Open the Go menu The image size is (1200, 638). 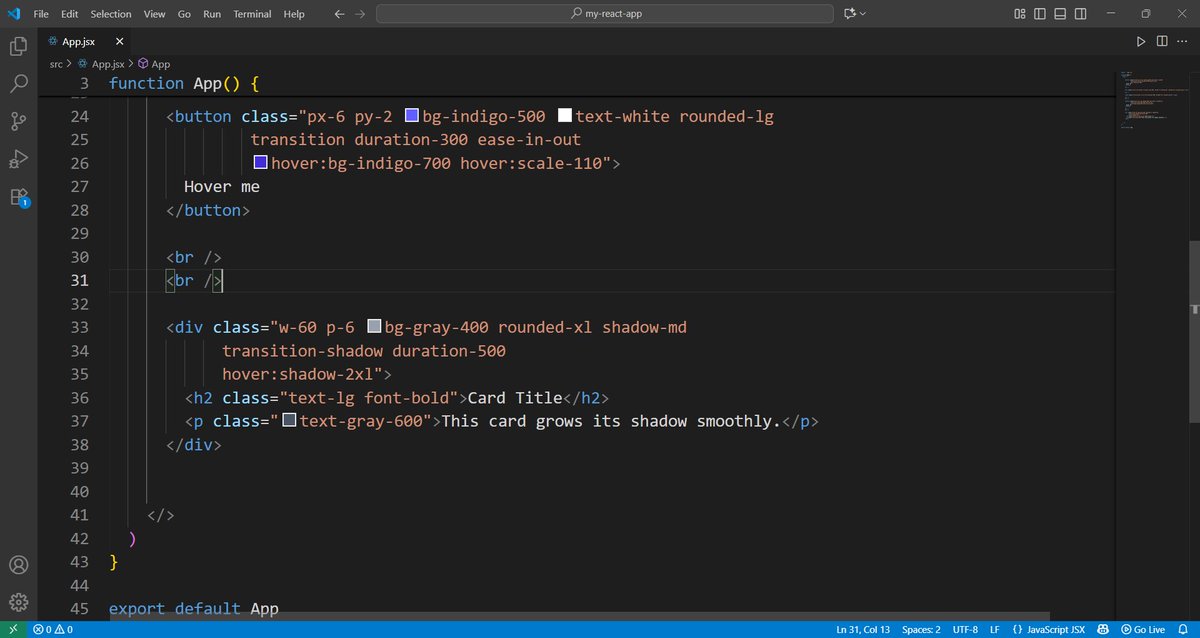(185, 14)
